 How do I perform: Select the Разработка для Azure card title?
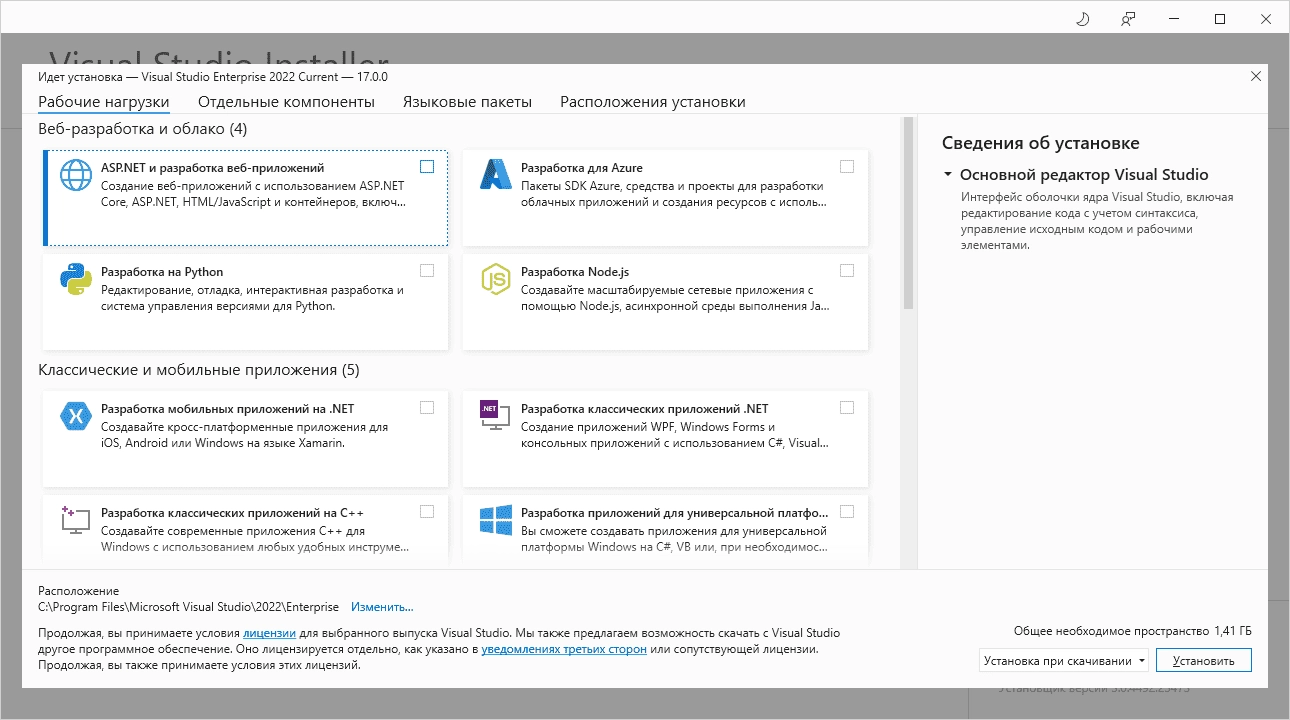(582, 168)
